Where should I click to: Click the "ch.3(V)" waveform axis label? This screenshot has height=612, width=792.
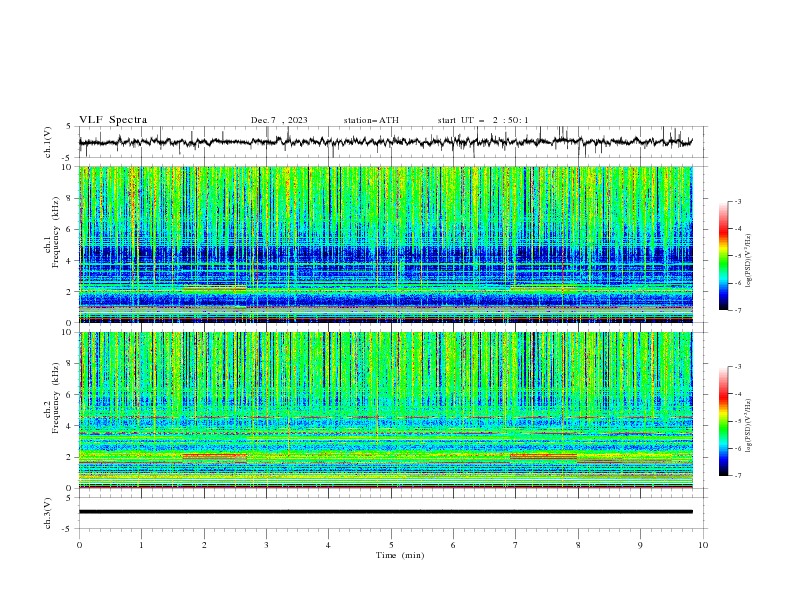pyautogui.click(x=48, y=513)
